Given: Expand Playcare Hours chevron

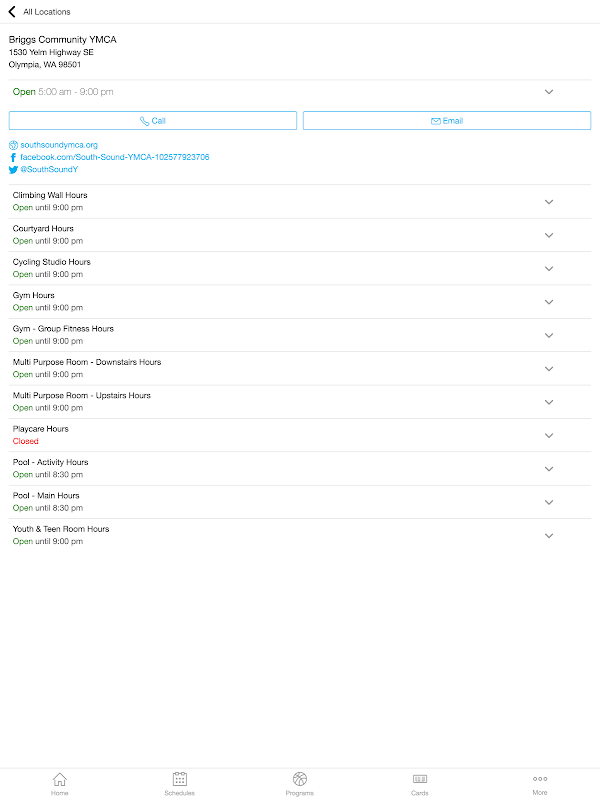Looking at the screenshot, I should tap(549, 436).
